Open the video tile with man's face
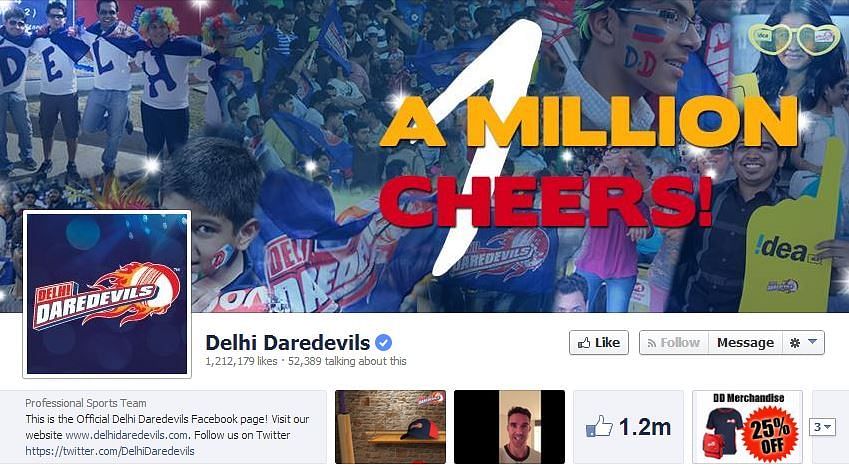The width and height of the screenshot is (849, 468). pyautogui.click(x=509, y=427)
